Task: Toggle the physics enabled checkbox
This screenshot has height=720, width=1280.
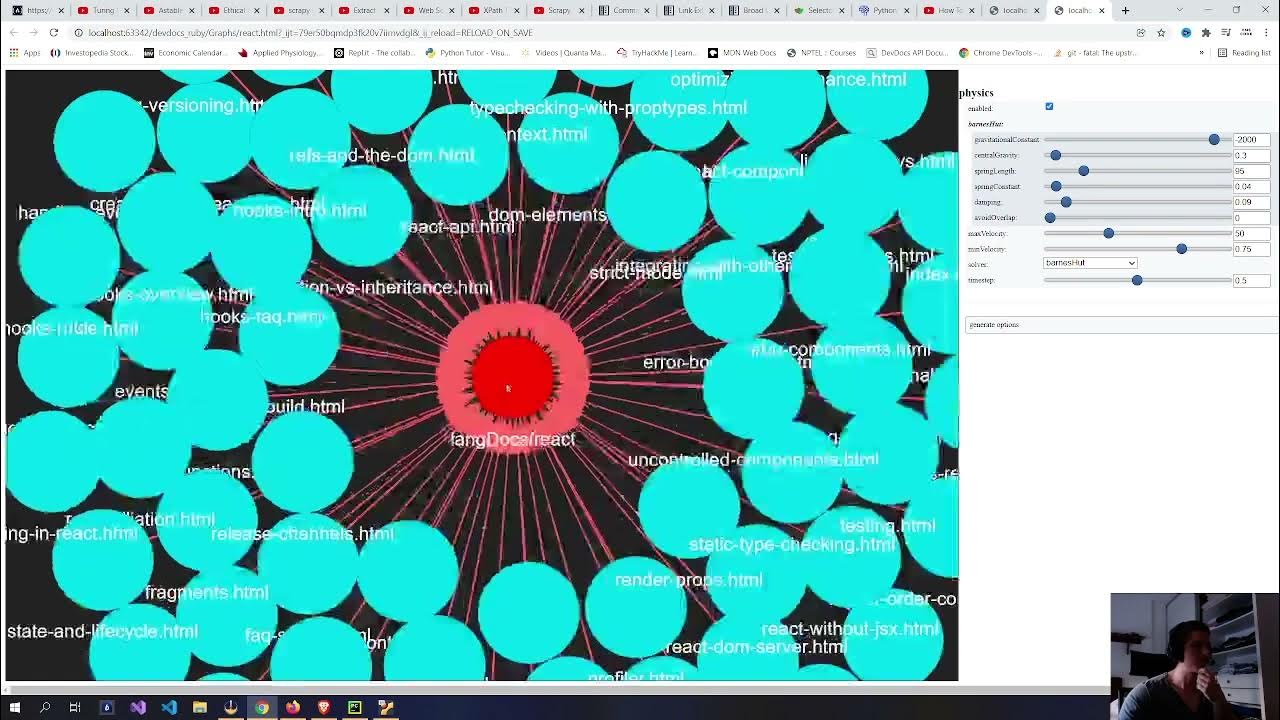Action: coord(1049,106)
